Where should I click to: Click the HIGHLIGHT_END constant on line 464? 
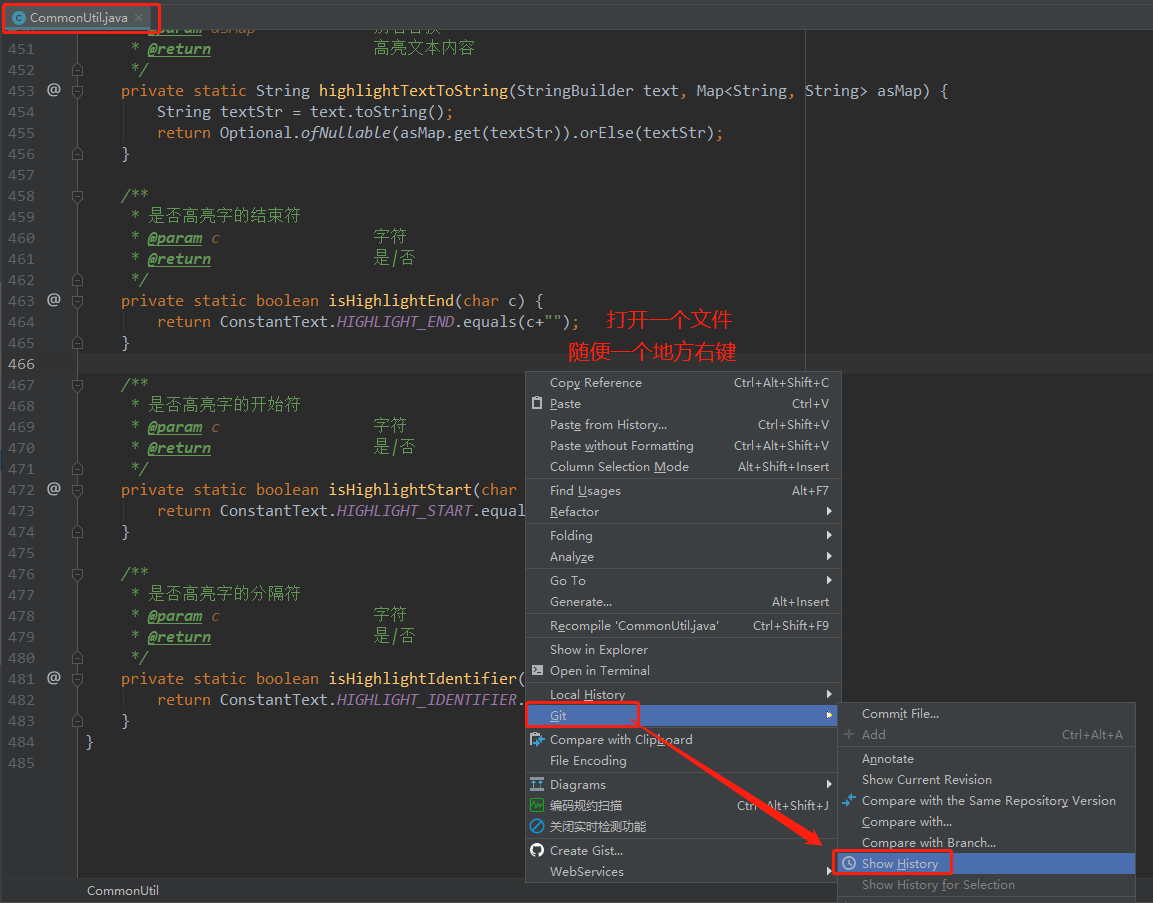(x=395, y=321)
